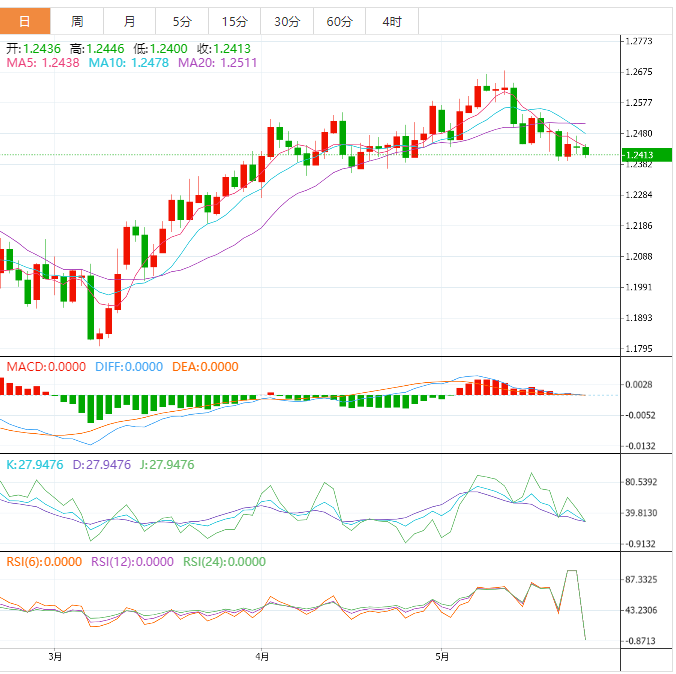Choose the 5分 timeframe tab
676x674 pixels.
(181, 21)
